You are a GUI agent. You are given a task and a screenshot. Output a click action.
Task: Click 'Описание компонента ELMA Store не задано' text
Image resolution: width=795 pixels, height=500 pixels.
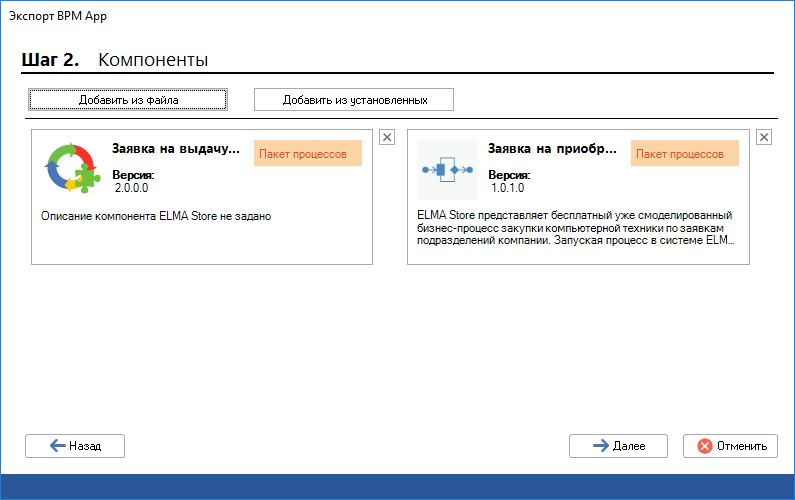coord(156,216)
